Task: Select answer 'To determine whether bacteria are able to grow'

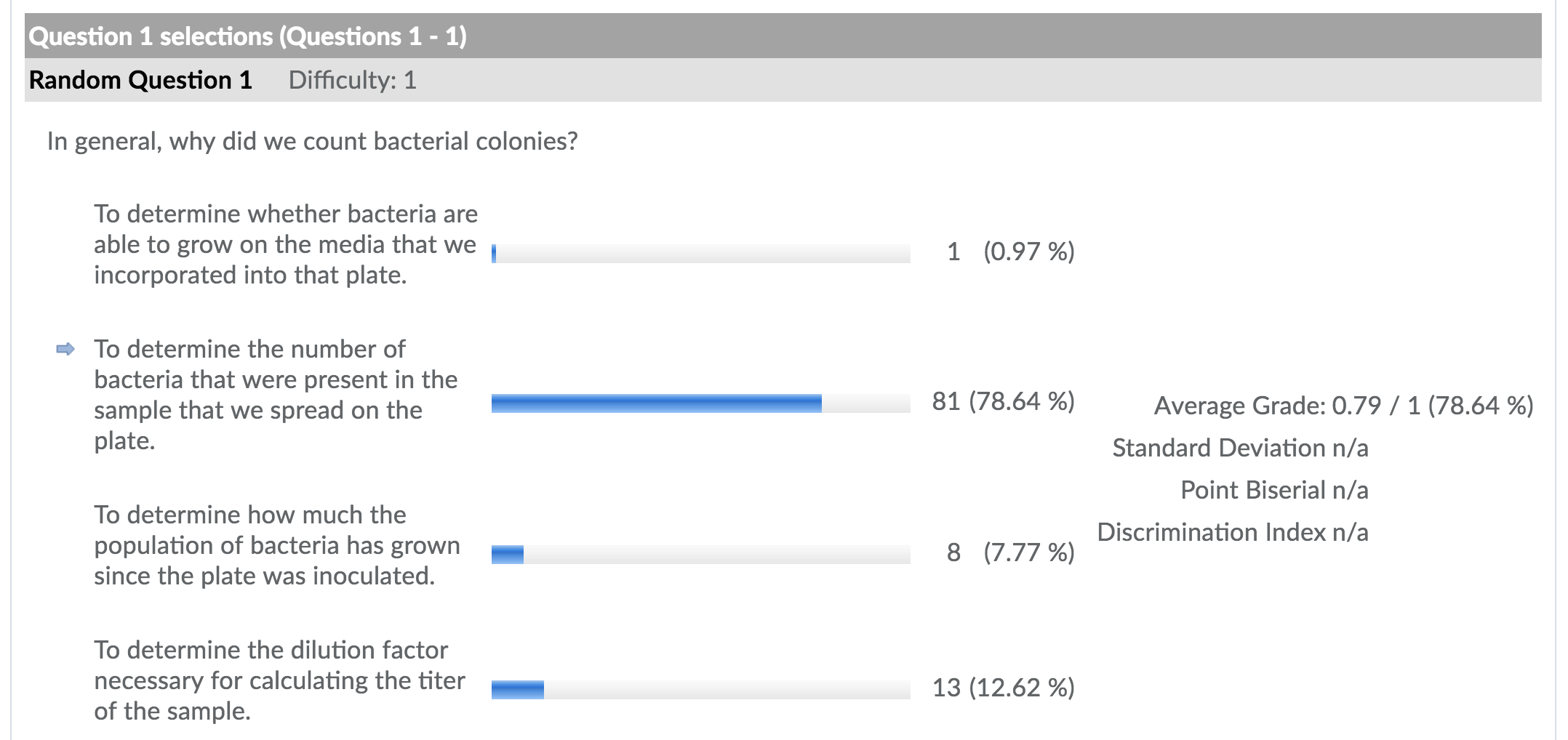Action: (x=286, y=244)
